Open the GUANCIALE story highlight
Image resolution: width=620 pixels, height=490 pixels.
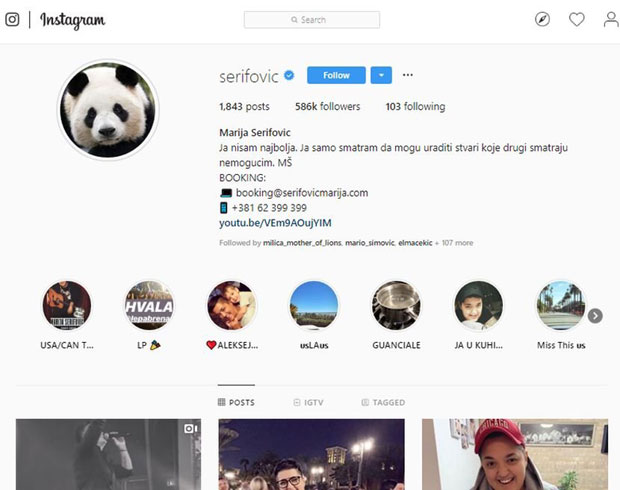click(x=396, y=306)
